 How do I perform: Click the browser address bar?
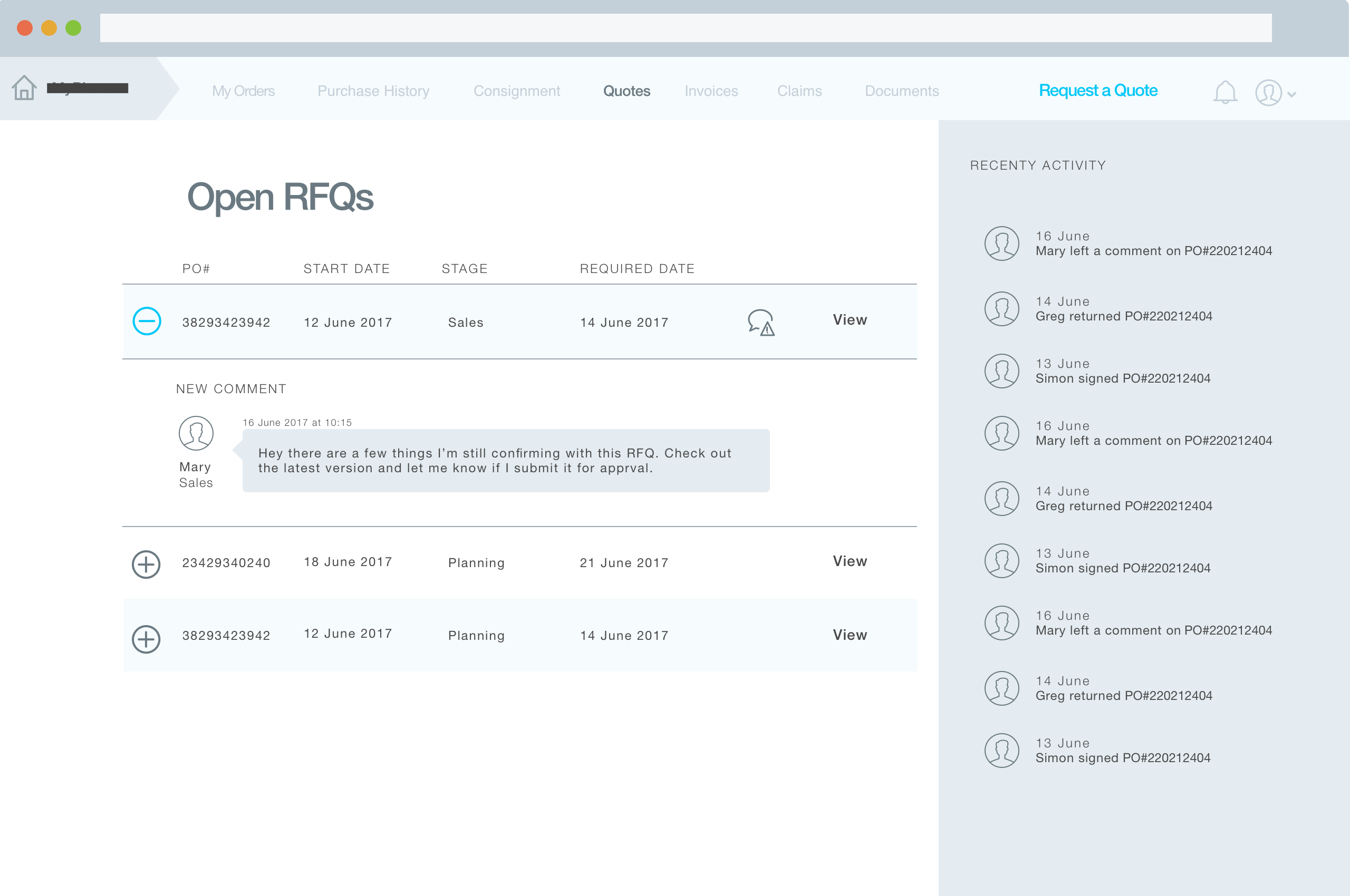coord(685,28)
